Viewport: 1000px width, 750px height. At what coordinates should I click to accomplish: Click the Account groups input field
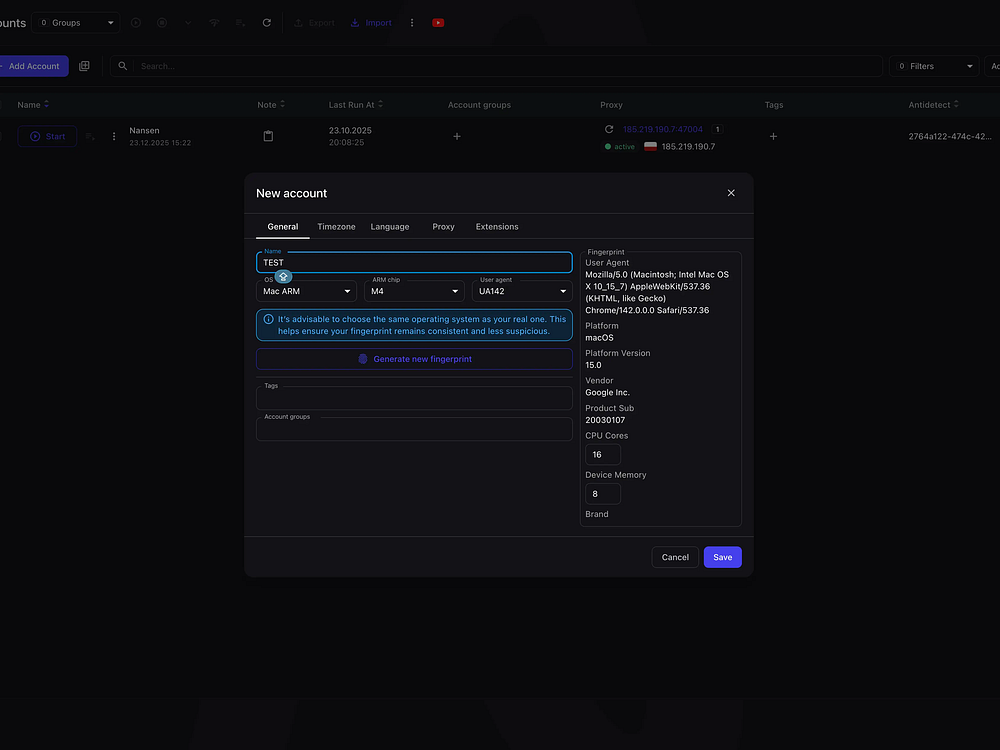click(x=414, y=429)
